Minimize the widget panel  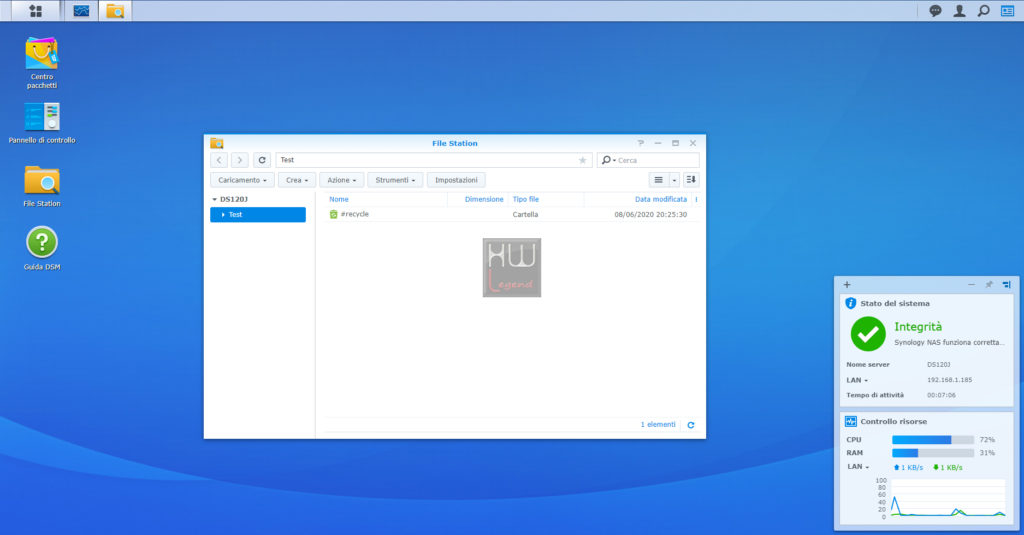(971, 284)
